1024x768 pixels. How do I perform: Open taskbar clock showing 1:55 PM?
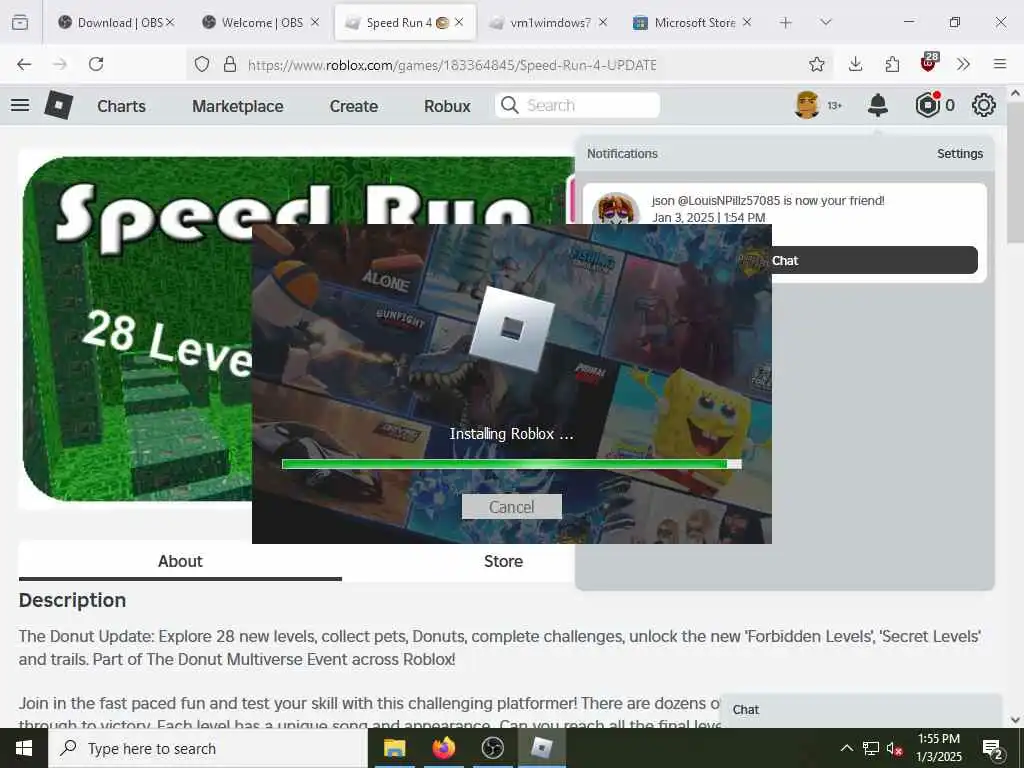coord(938,748)
